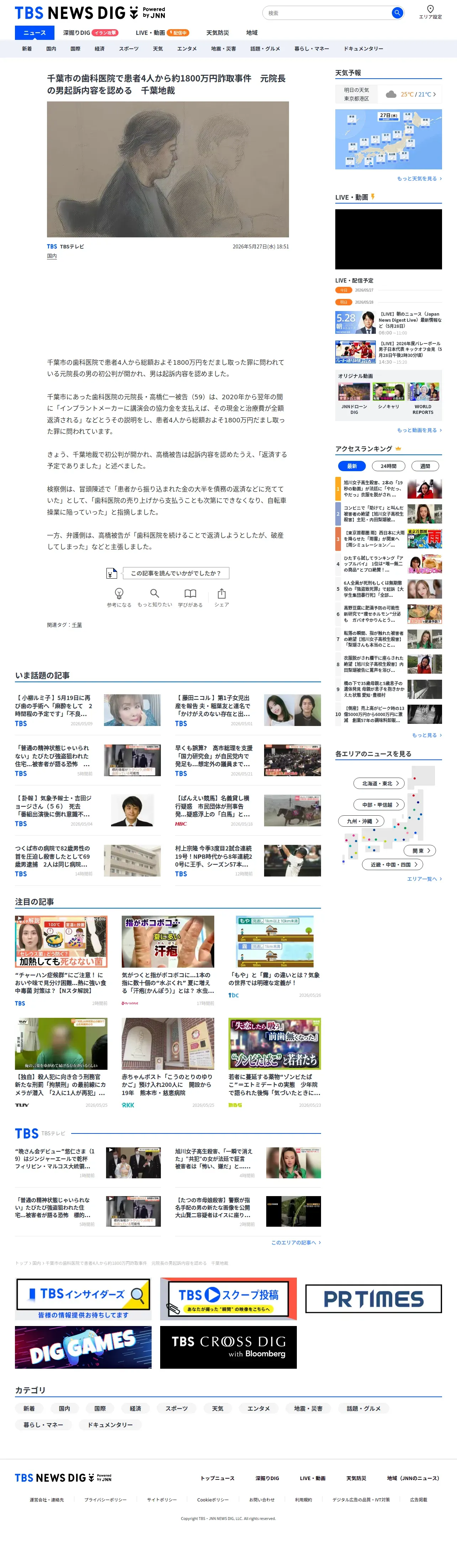Screen dimensions: 457x1568
Task: Open 経済 in the navigation bar under the header
Action: (x=100, y=49)
